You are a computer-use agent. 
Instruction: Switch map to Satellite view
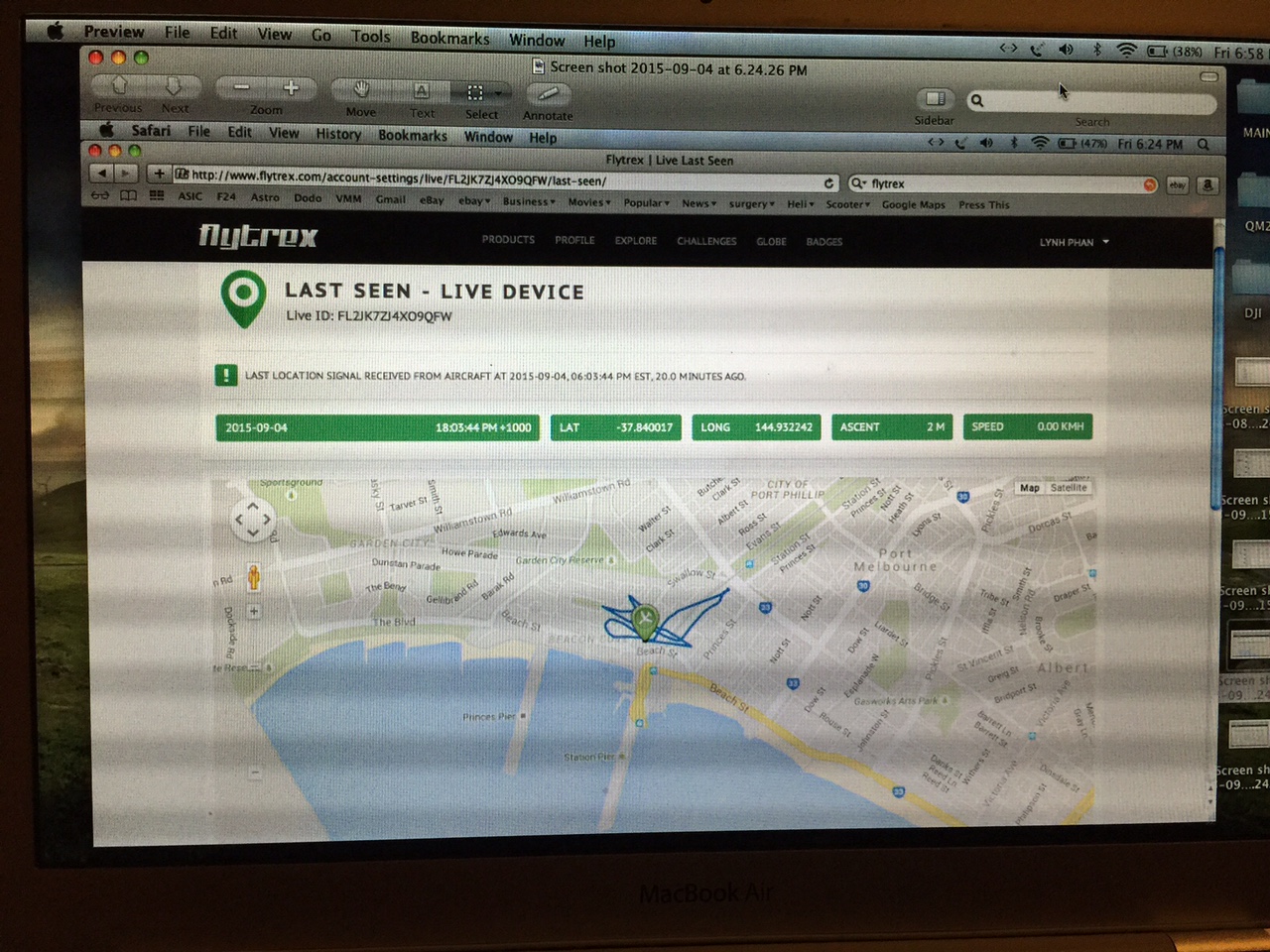[x=1069, y=488]
